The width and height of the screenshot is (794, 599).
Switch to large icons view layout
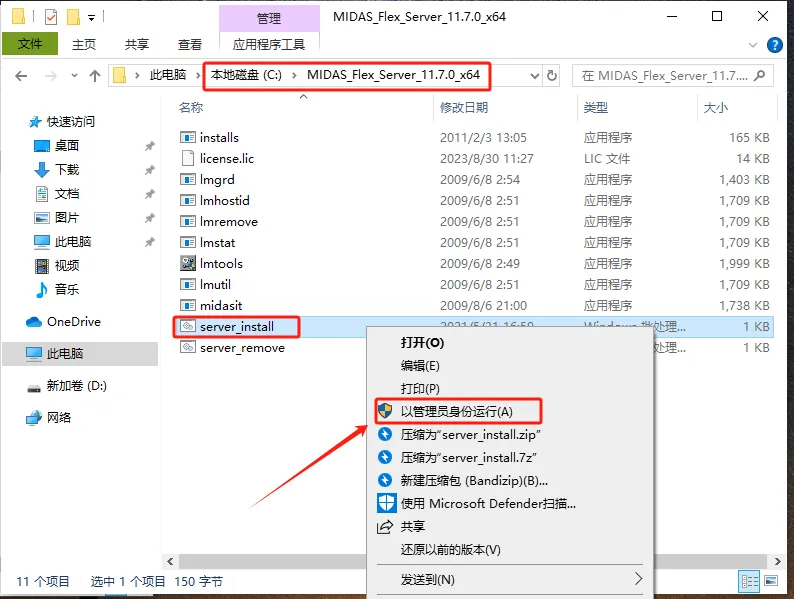(x=771, y=581)
